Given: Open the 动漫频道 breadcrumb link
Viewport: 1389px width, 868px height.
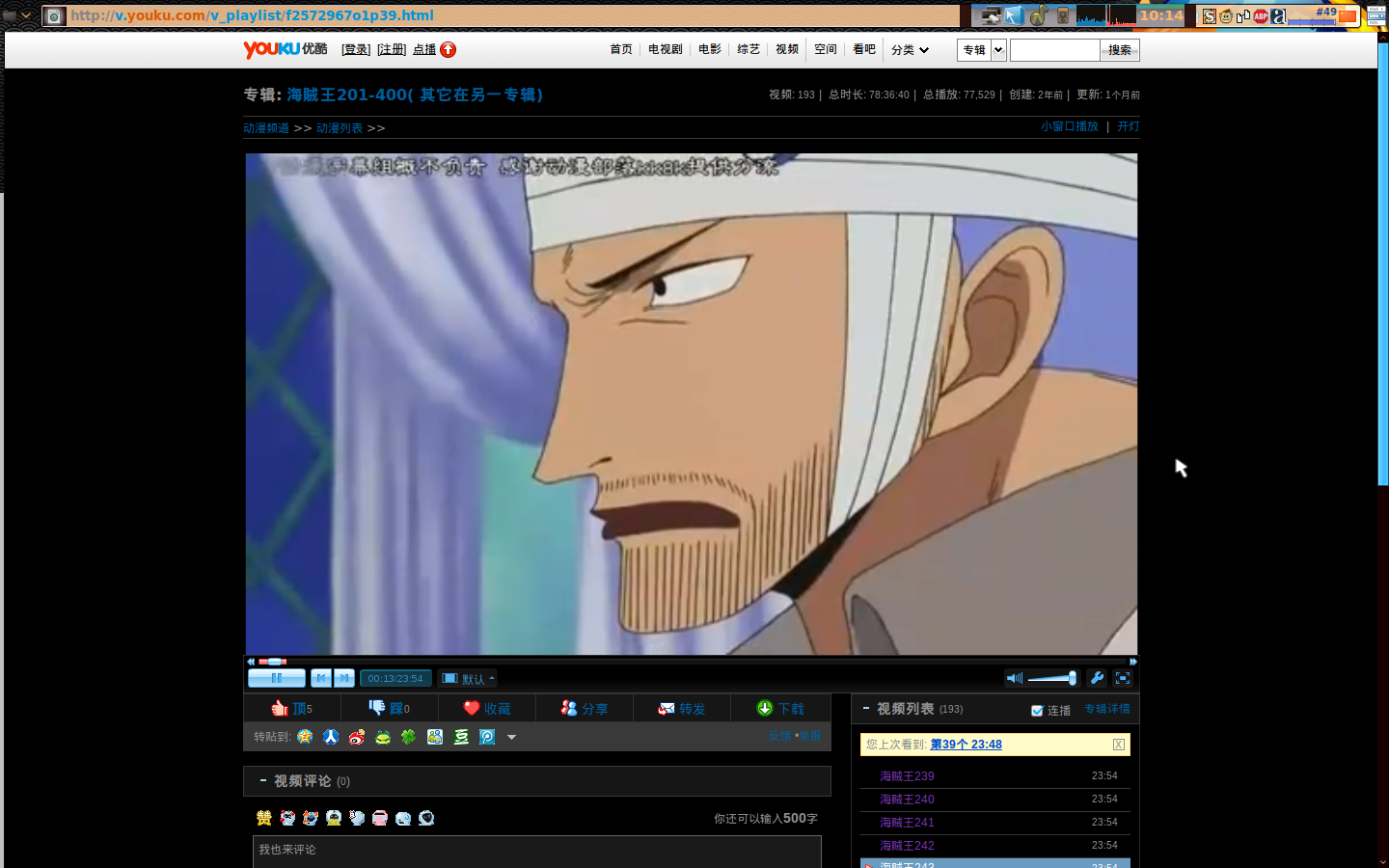Looking at the screenshot, I should coord(266,128).
